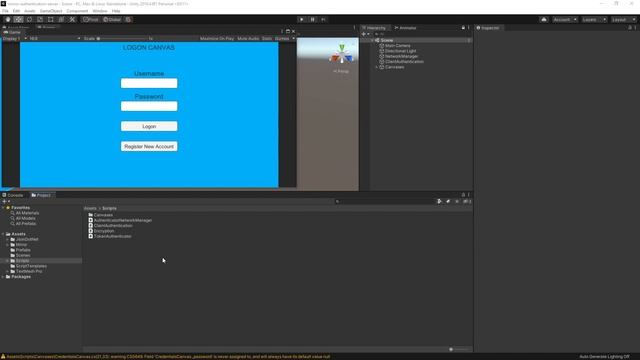Toggle the Hierarchy panel lock

pyautogui.click(x=463, y=28)
